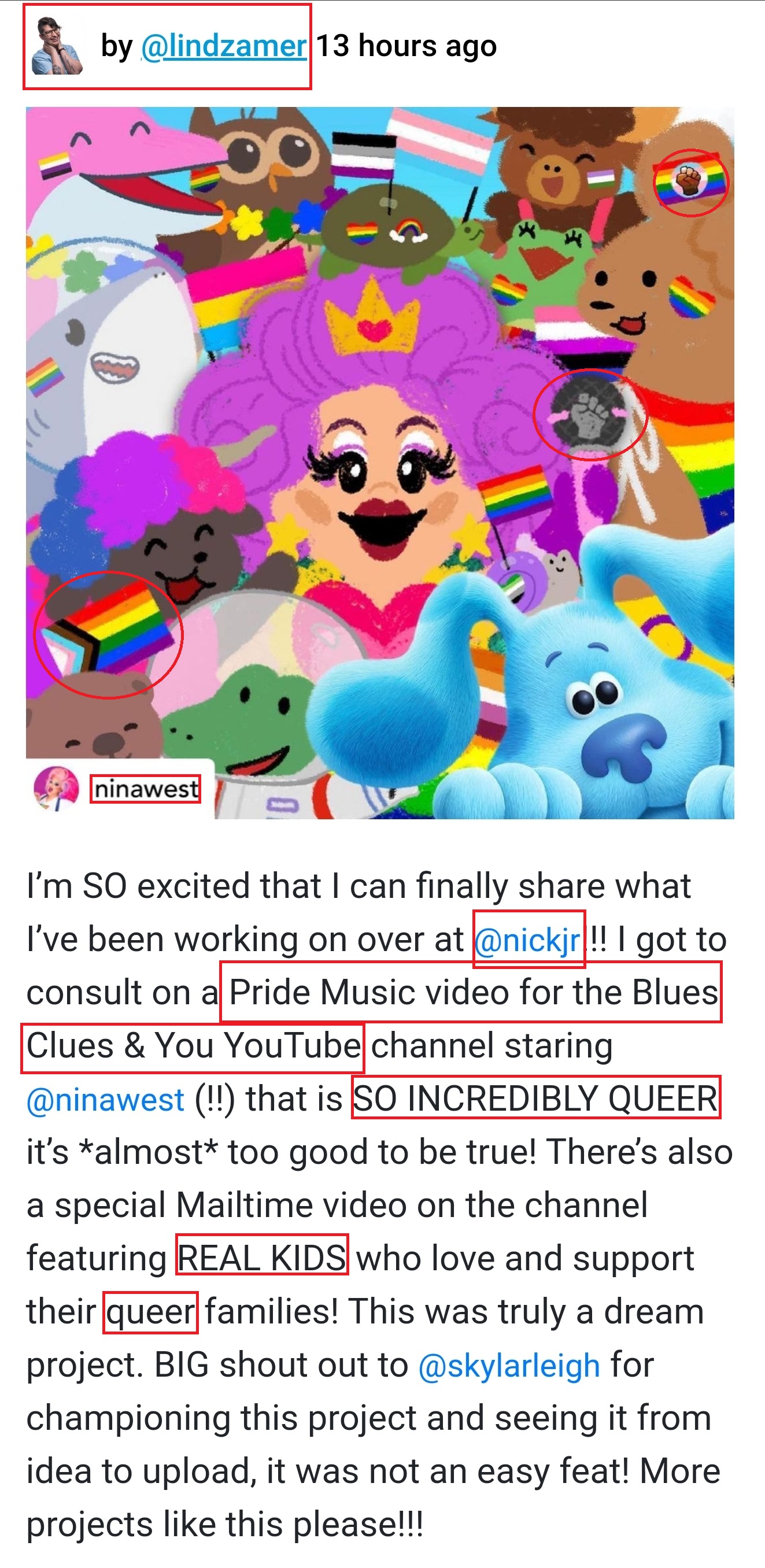The height and width of the screenshot is (1568, 765).
Task: Open the @ninawest mention in the post text
Action: pyautogui.click(x=105, y=1099)
